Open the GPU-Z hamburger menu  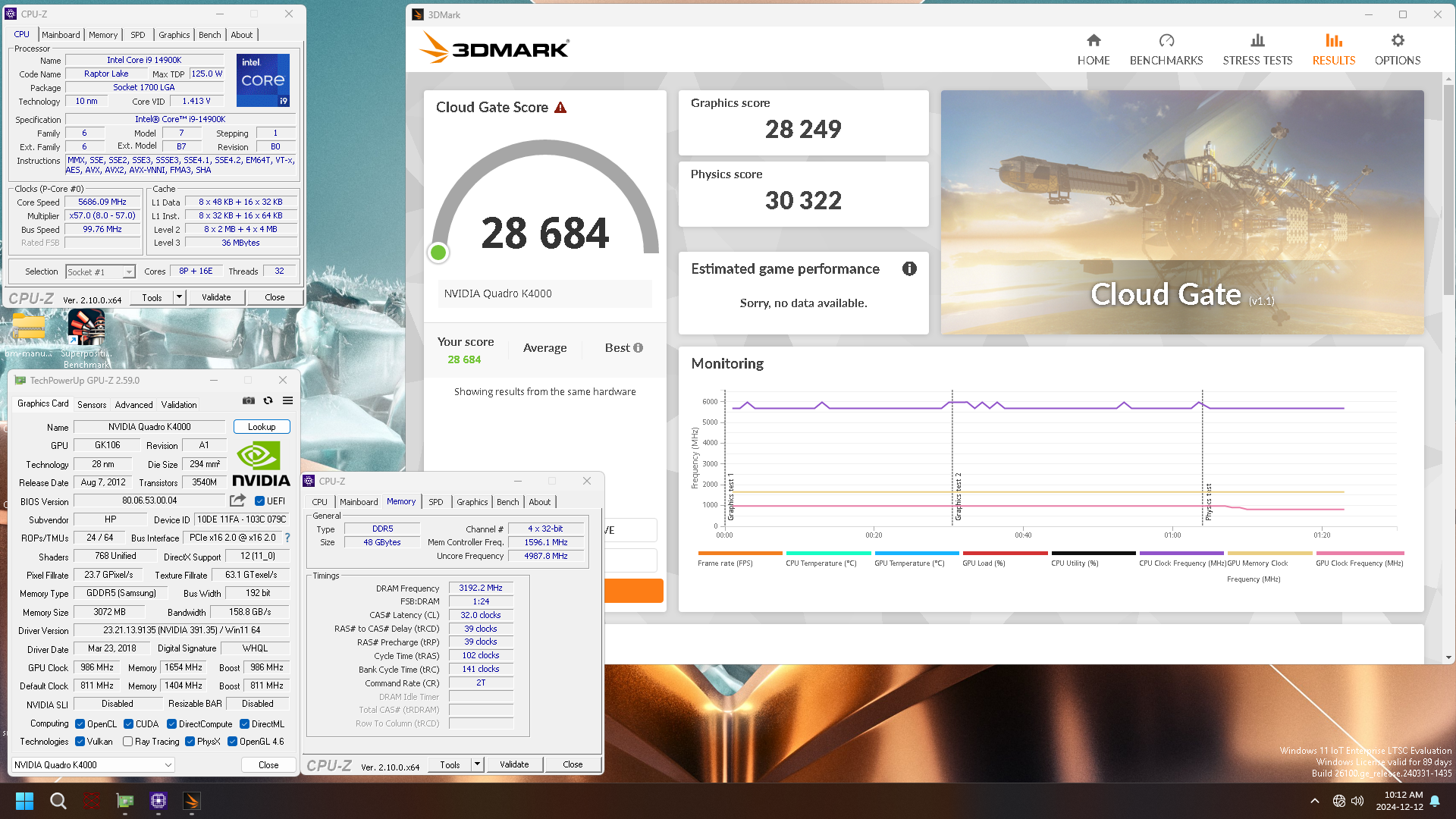click(288, 400)
